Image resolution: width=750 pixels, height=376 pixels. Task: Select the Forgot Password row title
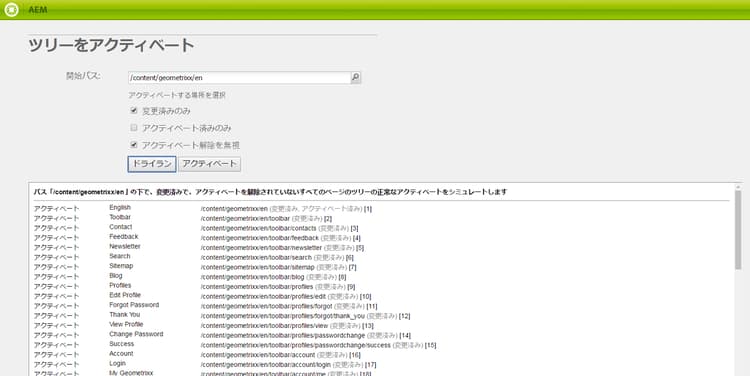click(x=134, y=305)
